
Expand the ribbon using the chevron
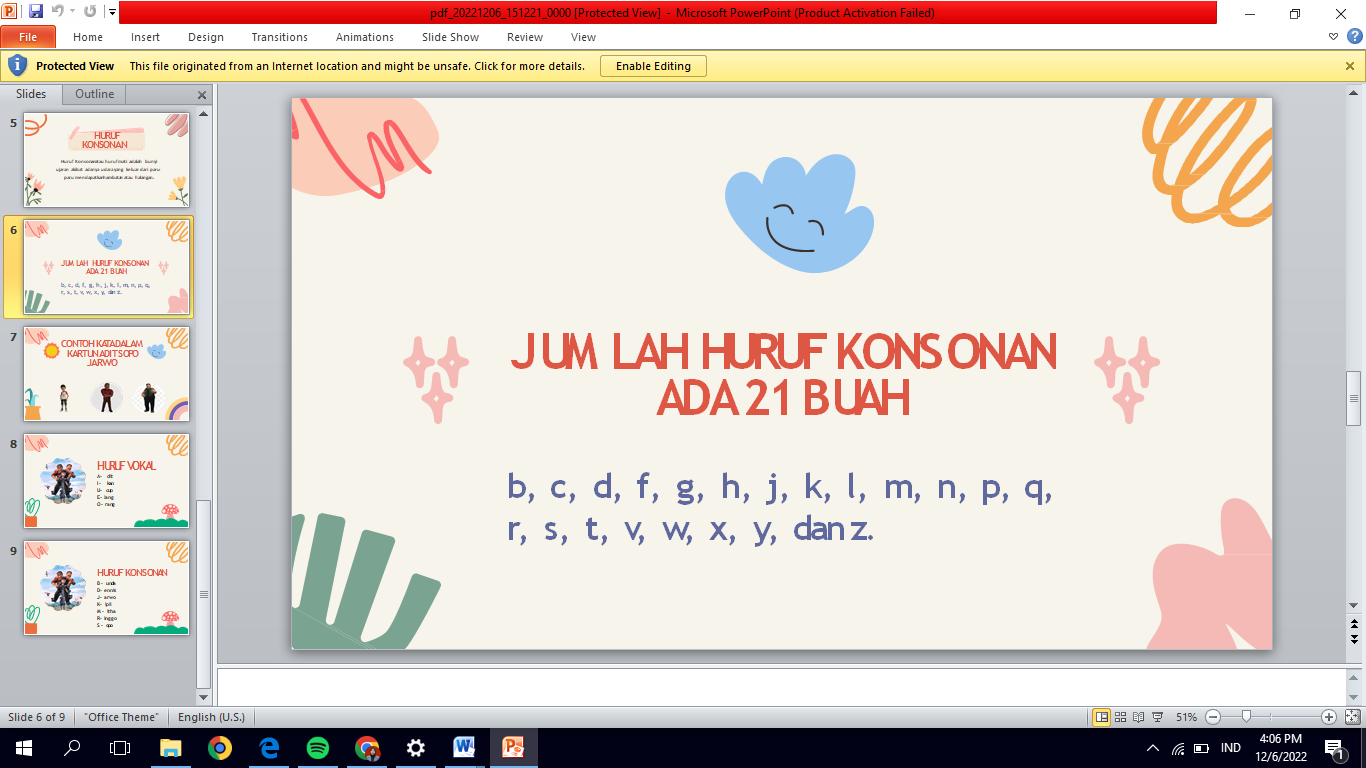[1333, 37]
